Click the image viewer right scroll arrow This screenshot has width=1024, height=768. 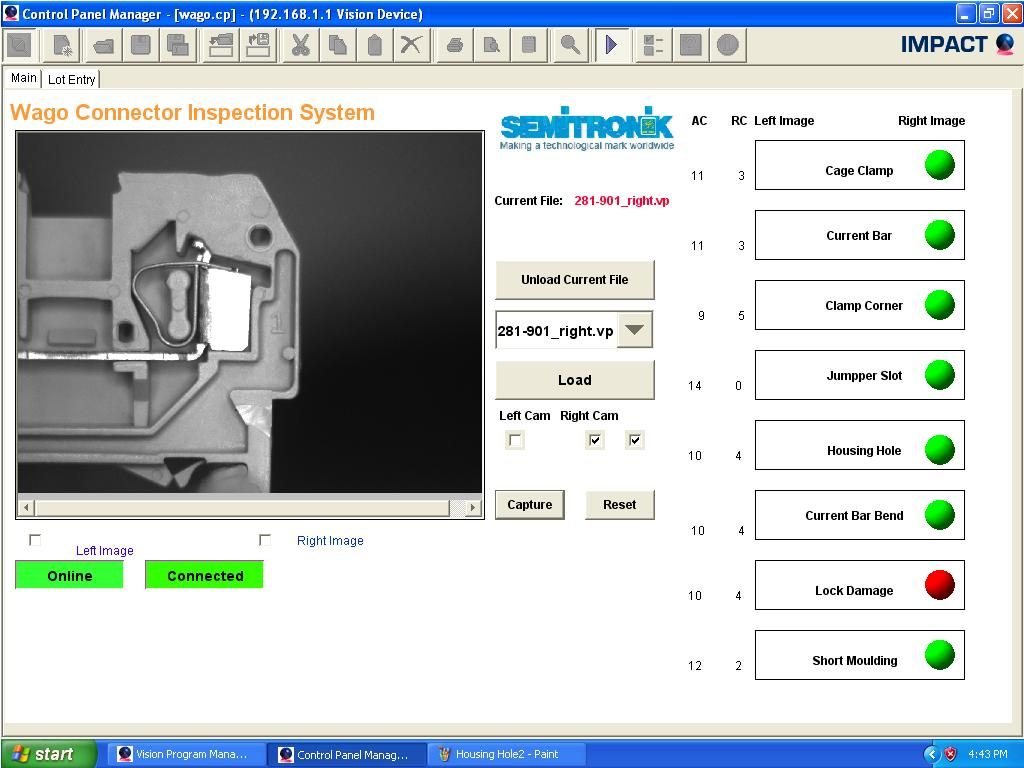pyautogui.click(x=473, y=508)
